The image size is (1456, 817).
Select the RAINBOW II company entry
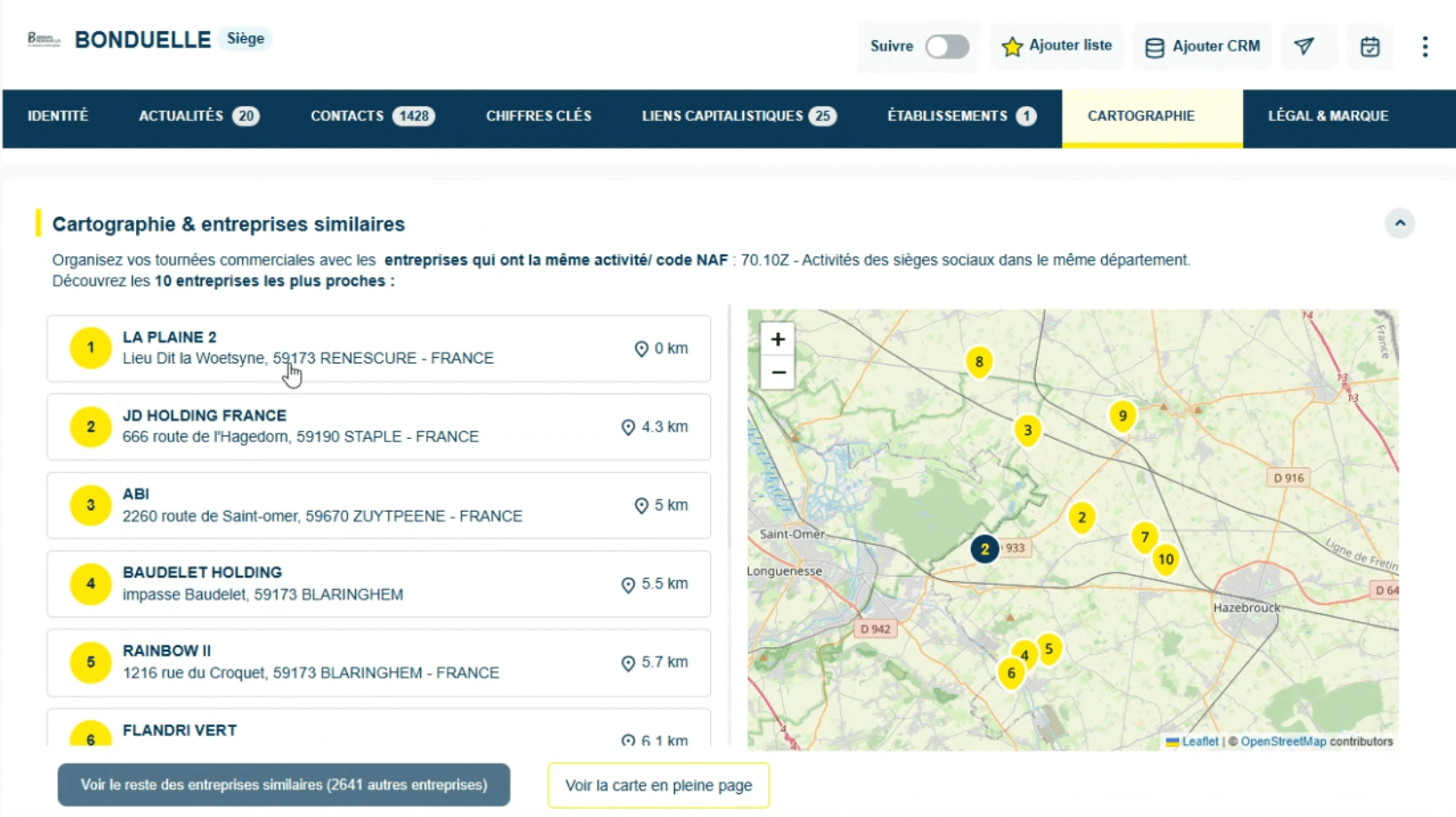click(x=379, y=662)
